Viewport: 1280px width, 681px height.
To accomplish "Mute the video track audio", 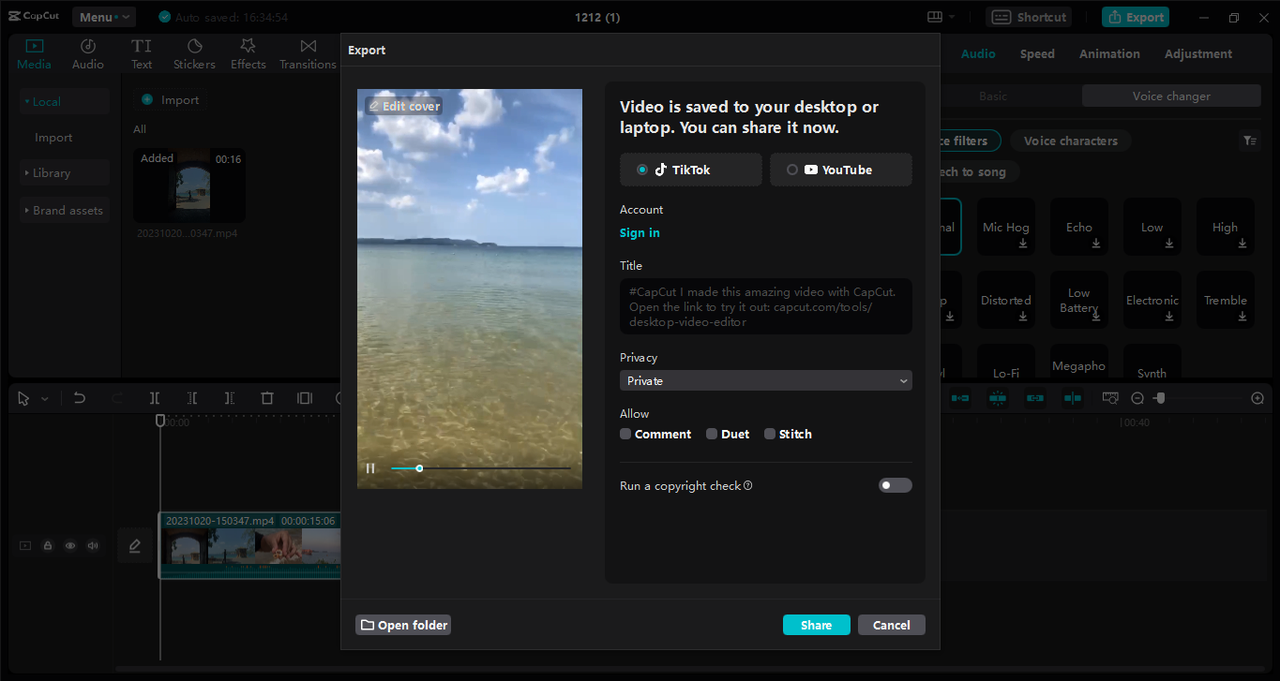I will (93, 546).
